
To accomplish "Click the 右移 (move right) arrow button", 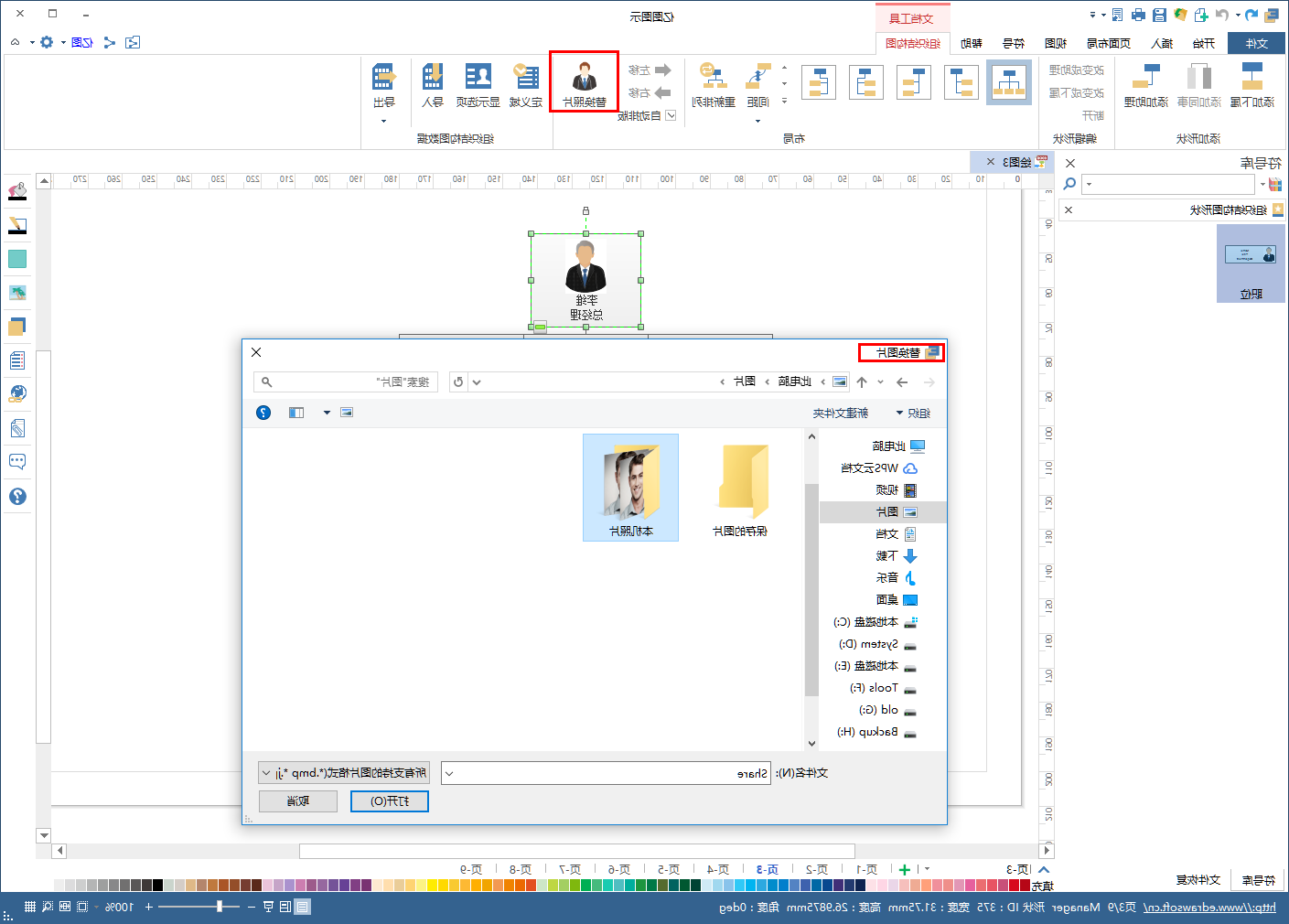I will [650, 93].
